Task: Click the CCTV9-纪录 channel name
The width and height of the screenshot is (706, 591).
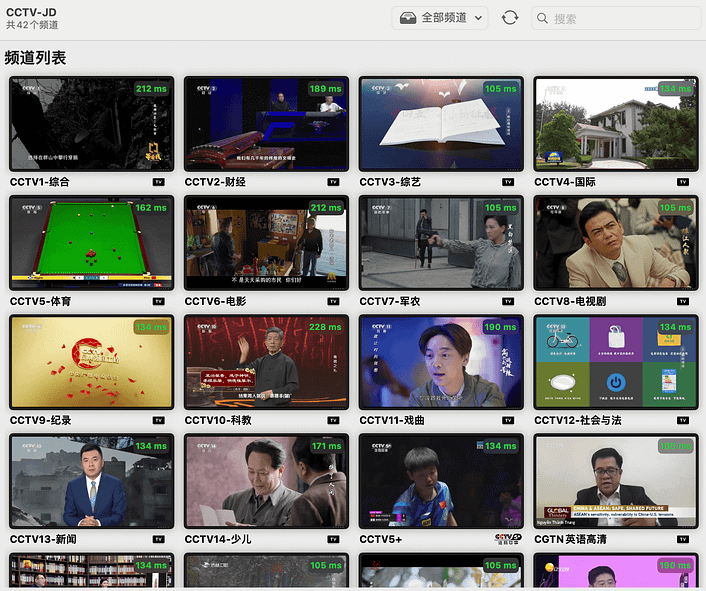Action: [41, 420]
